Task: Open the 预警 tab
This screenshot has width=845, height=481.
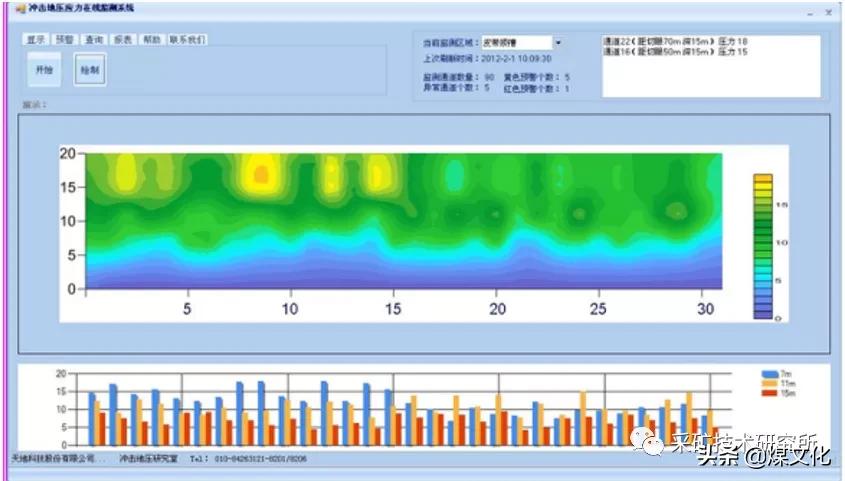Action: tap(65, 40)
